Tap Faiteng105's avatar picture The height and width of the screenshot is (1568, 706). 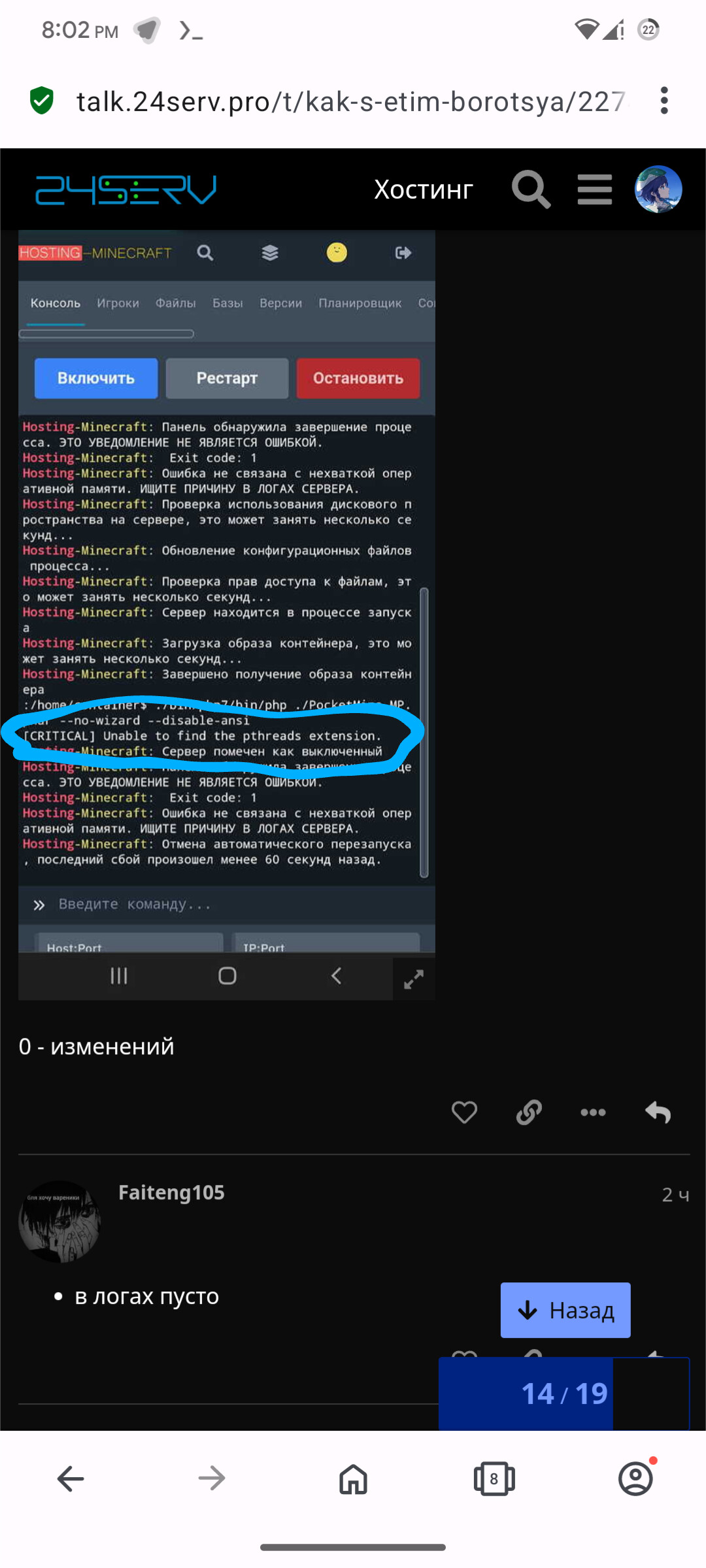pos(59,1221)
